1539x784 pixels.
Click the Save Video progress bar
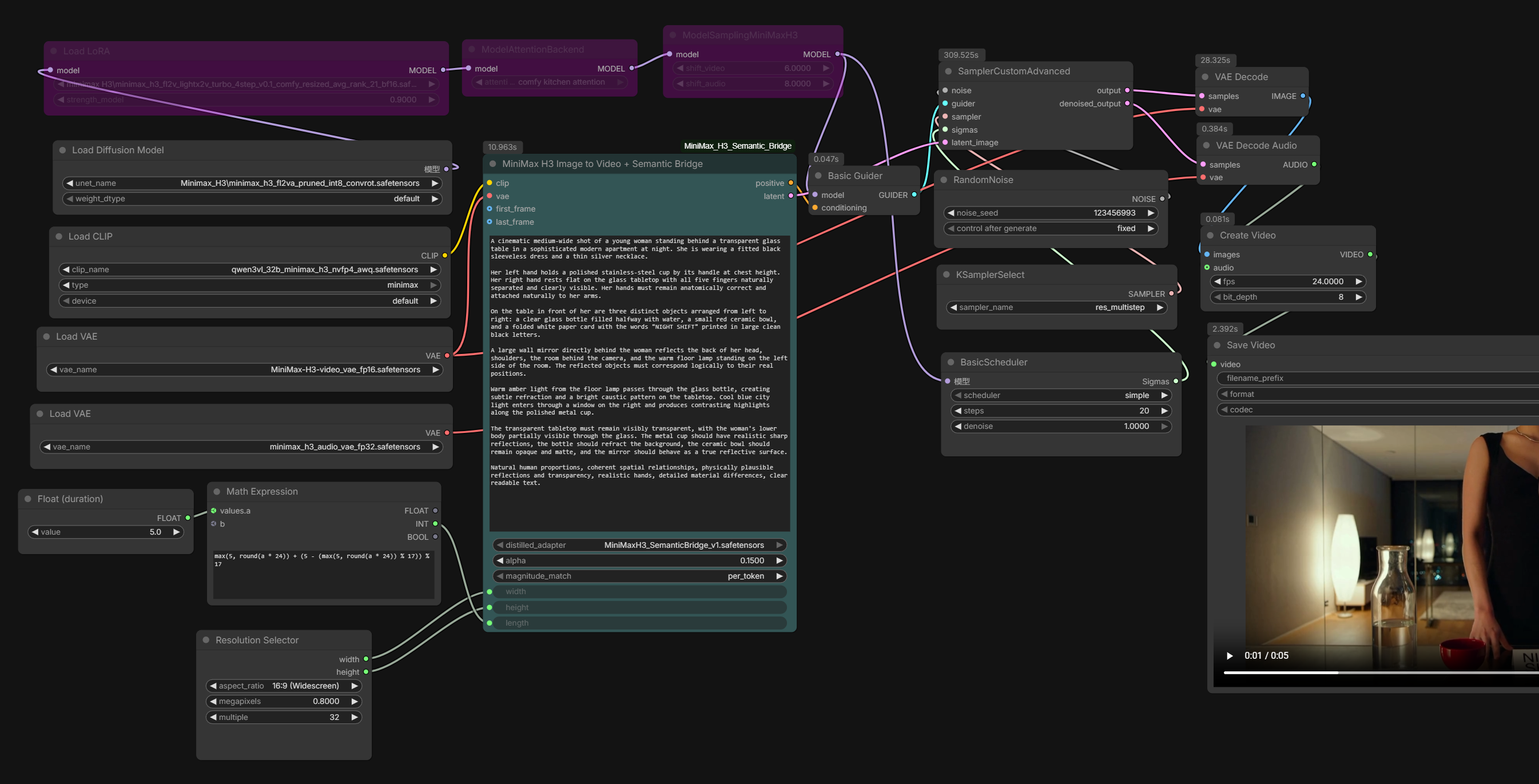pyautogui.click(x=1381, y=672)
